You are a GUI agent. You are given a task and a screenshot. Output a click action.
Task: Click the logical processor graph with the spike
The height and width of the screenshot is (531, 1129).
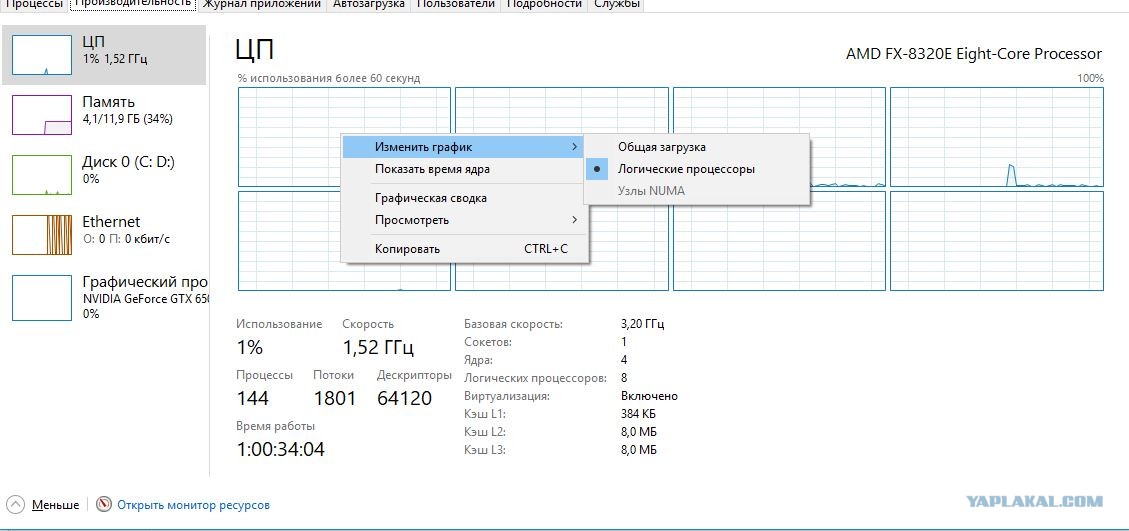pos(997,138)
